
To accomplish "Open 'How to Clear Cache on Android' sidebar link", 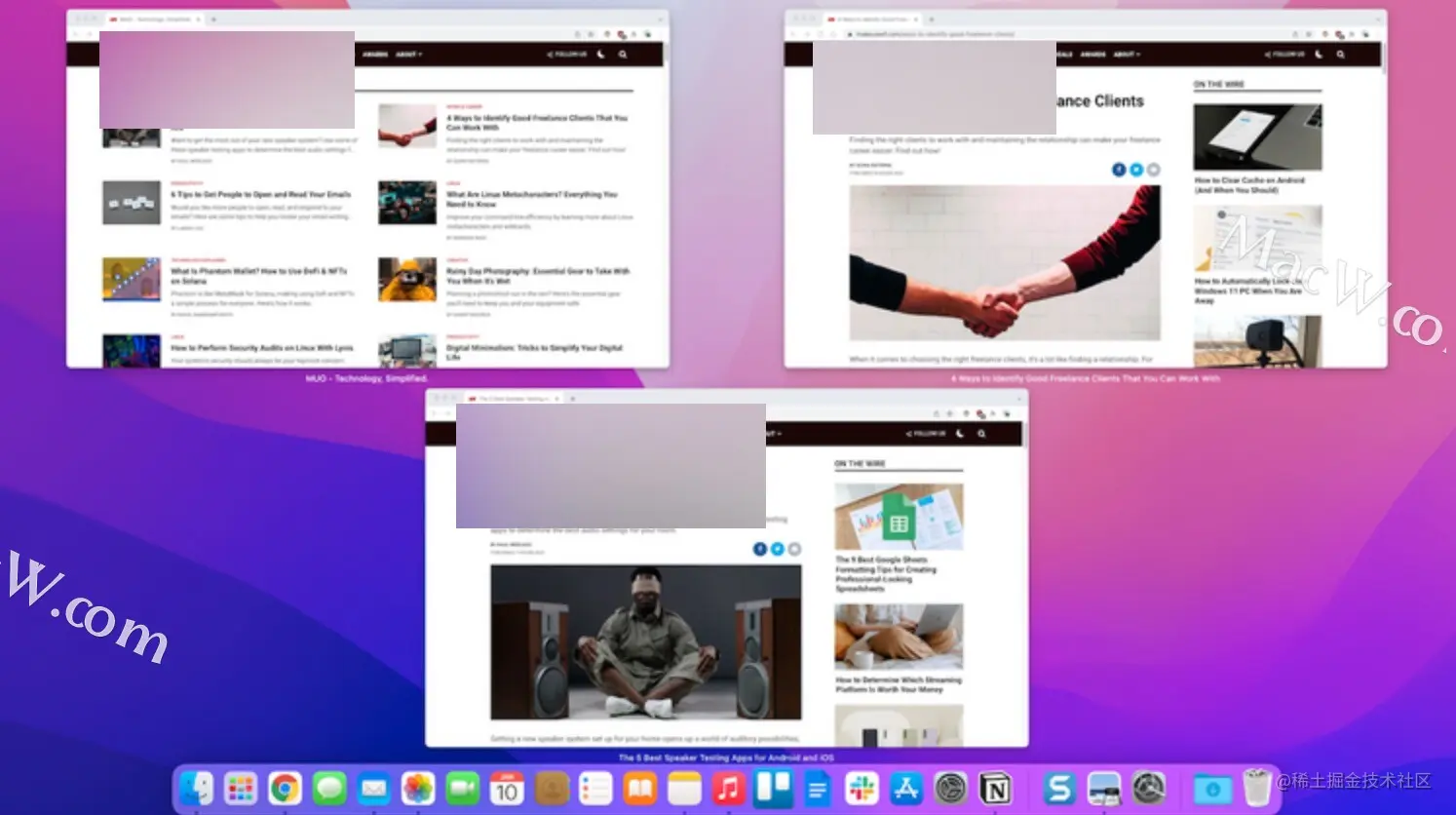I will coord(1249,185).
